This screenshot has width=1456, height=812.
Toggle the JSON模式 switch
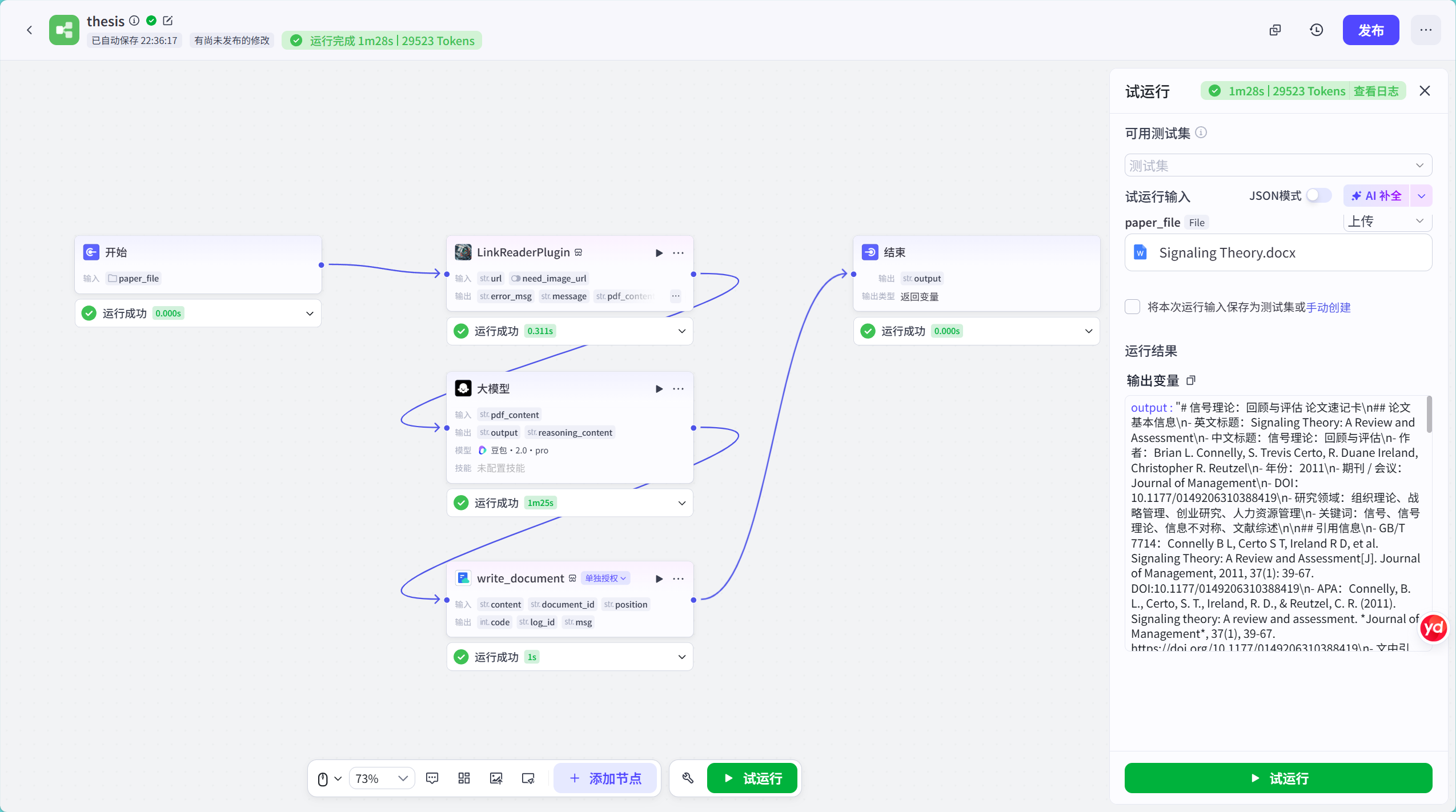(x=1319, y=195)
